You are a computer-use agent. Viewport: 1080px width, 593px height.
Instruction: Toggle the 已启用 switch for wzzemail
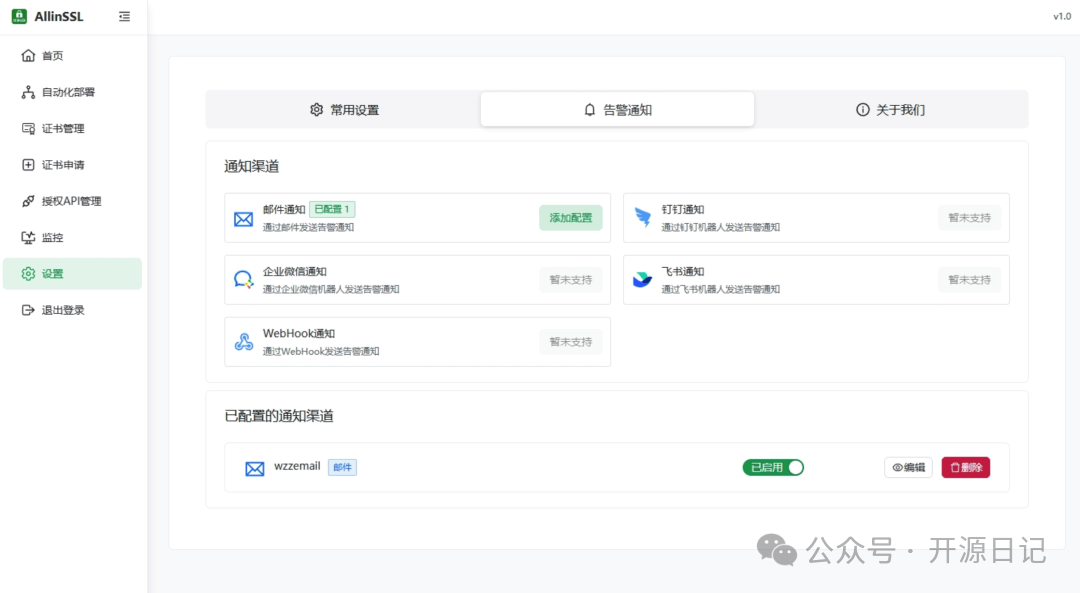773,468
